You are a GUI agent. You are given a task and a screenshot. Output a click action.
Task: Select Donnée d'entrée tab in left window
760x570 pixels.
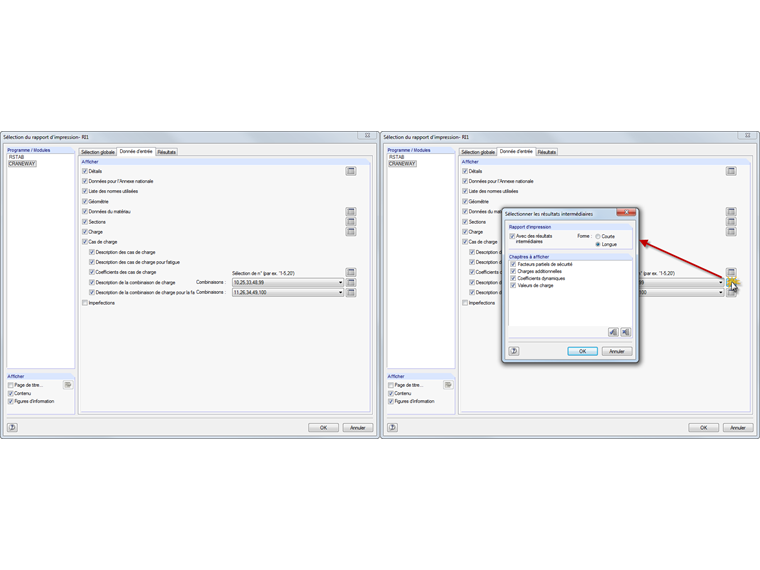[x=136, y=152]
